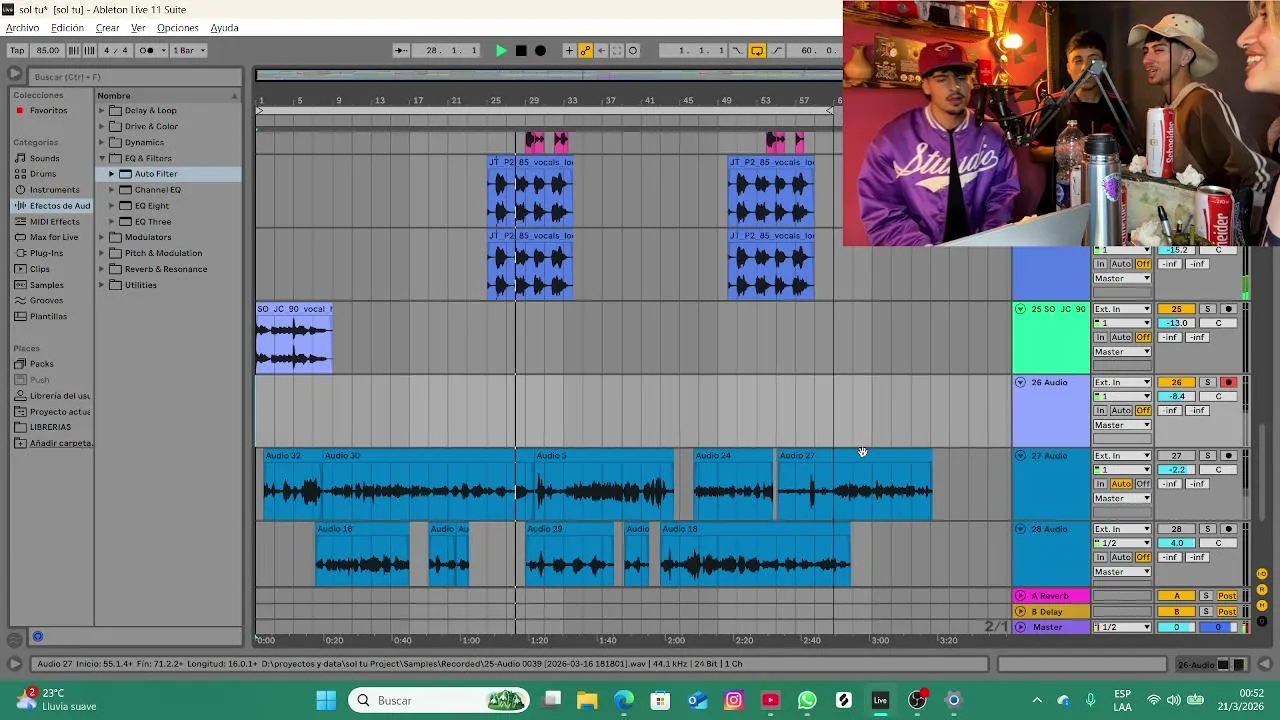This screenshot has height=720, width=1280.
Task: Click track 27 volume value -2.2
Action: click(x=1176, y=470)
